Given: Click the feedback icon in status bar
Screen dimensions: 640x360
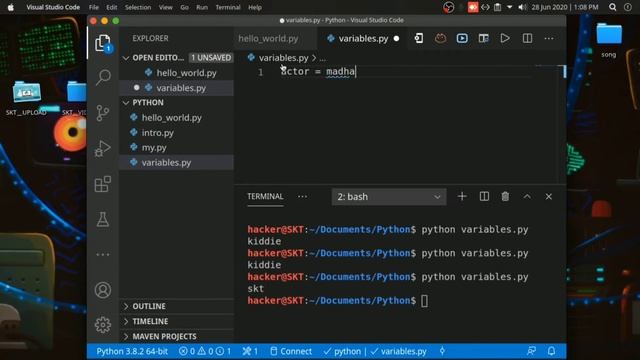Looking at the screenshot, I should [531, 351].
